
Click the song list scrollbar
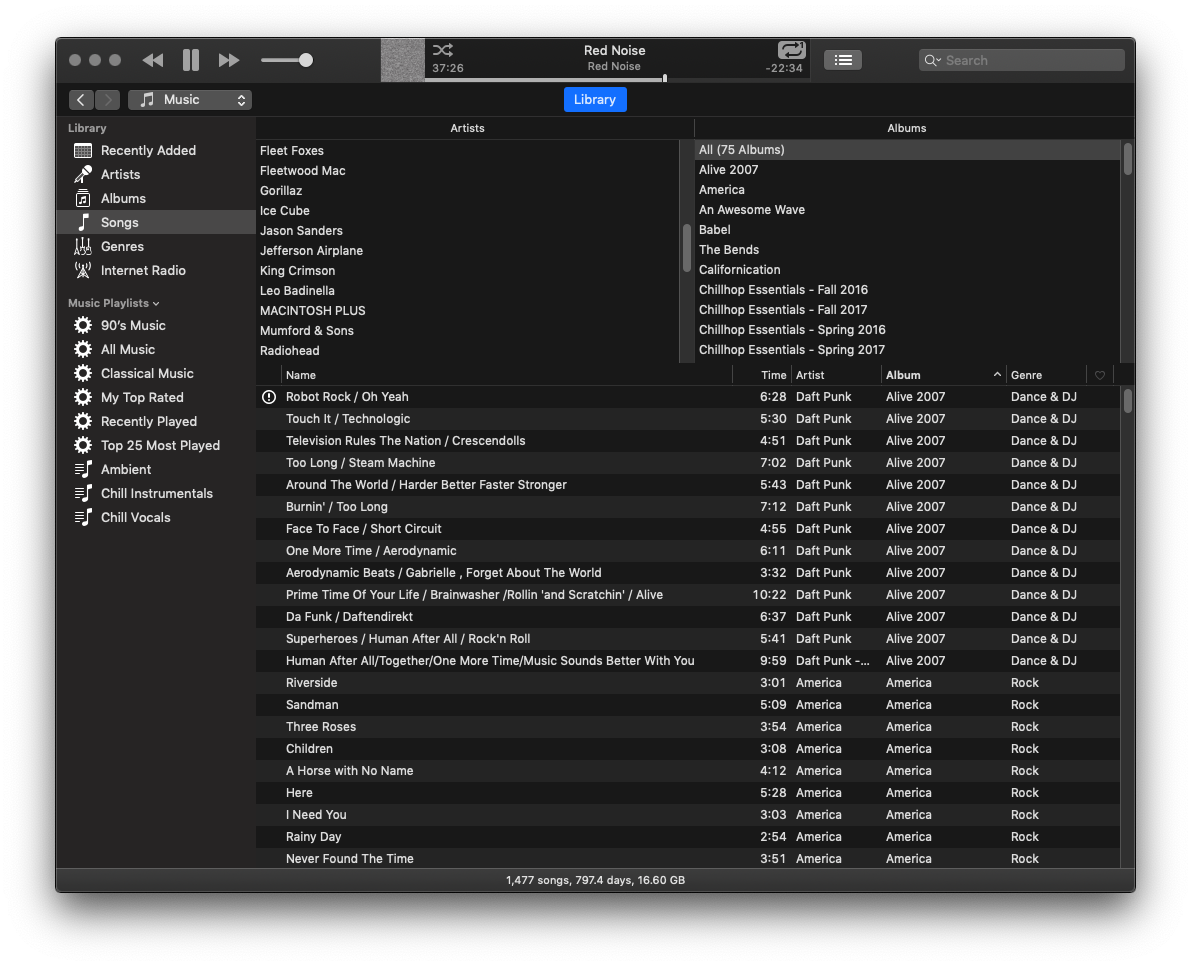pos(1128,401)
